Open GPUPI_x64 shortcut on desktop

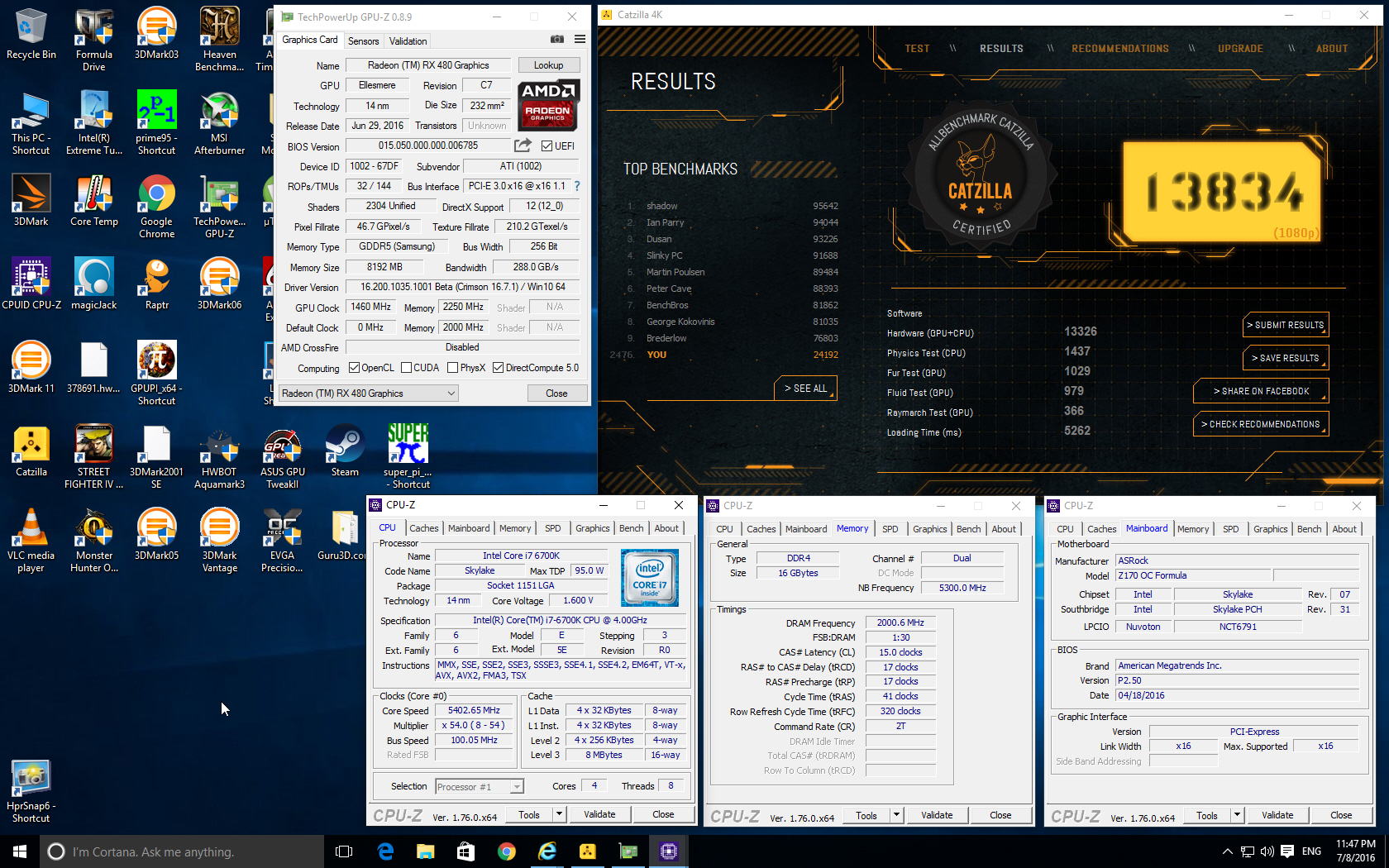[157, 373]
